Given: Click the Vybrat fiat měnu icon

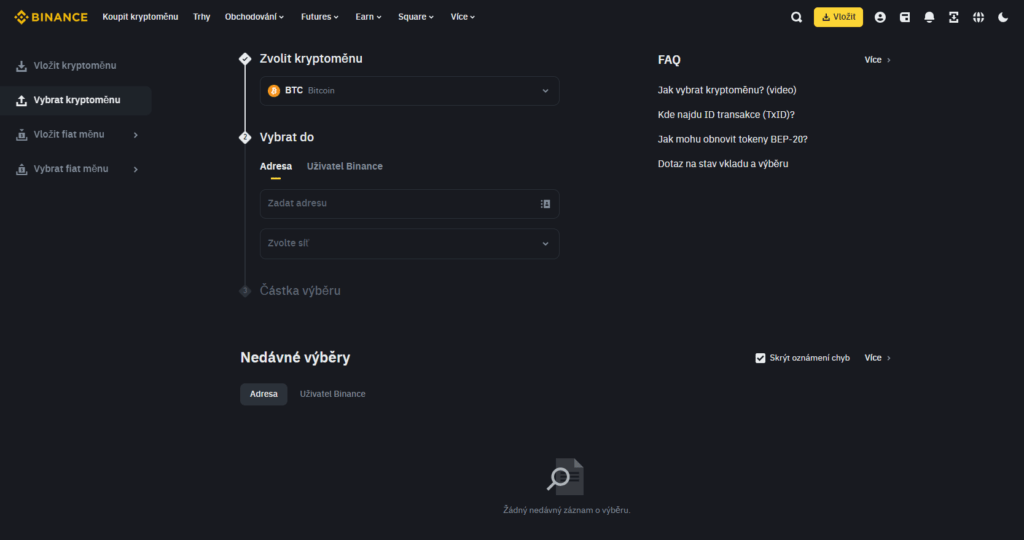Looking at the screenshot, I should click(22, 169).
